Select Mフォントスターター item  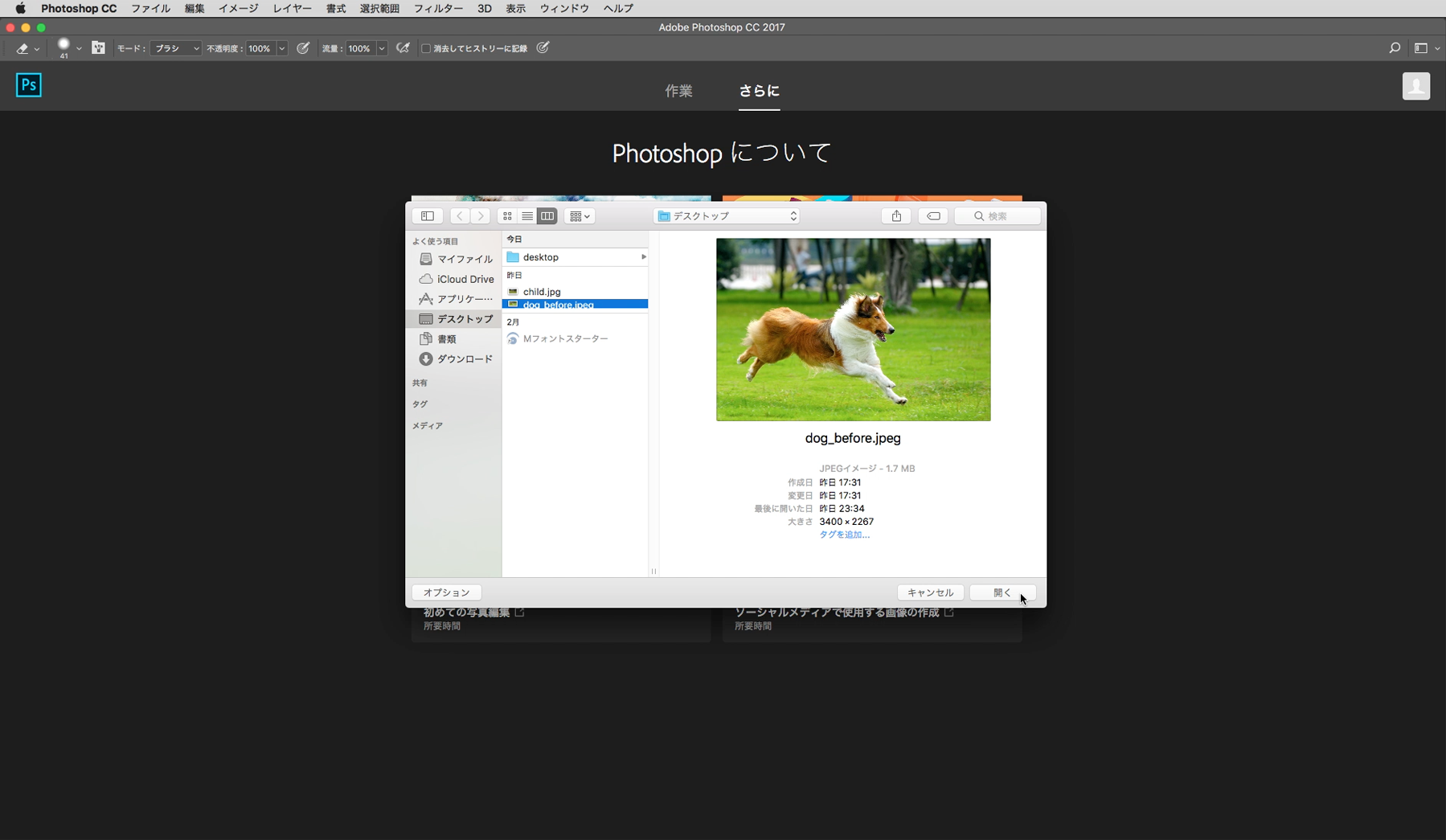(575, 338)
